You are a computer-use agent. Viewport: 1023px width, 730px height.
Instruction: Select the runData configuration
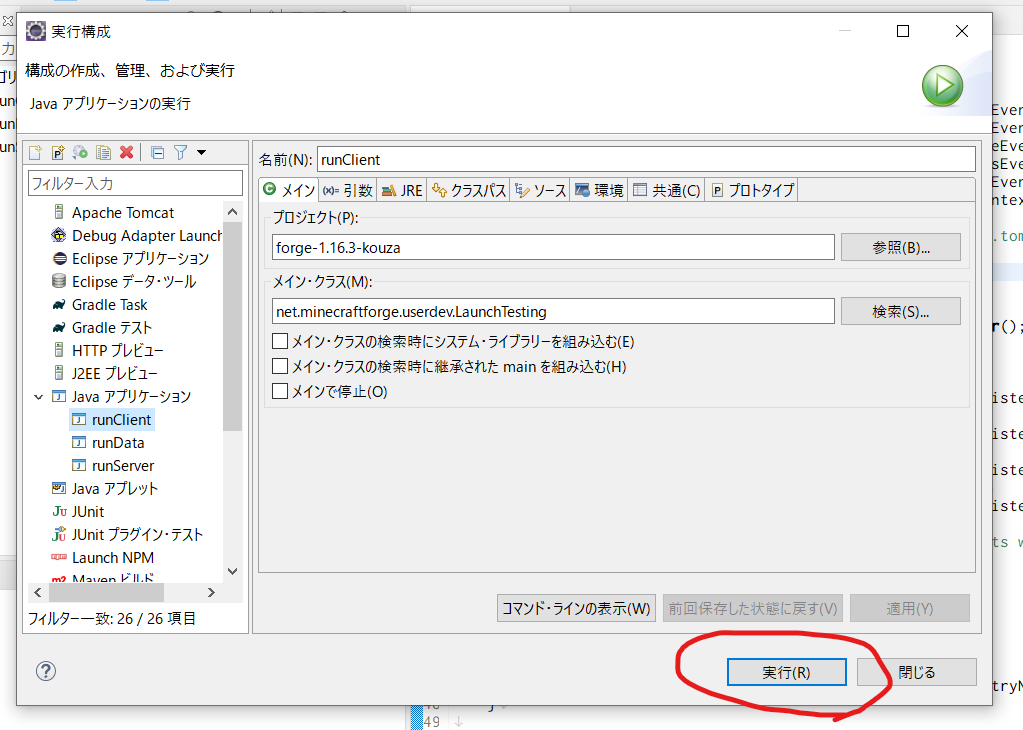pos(108,443)
